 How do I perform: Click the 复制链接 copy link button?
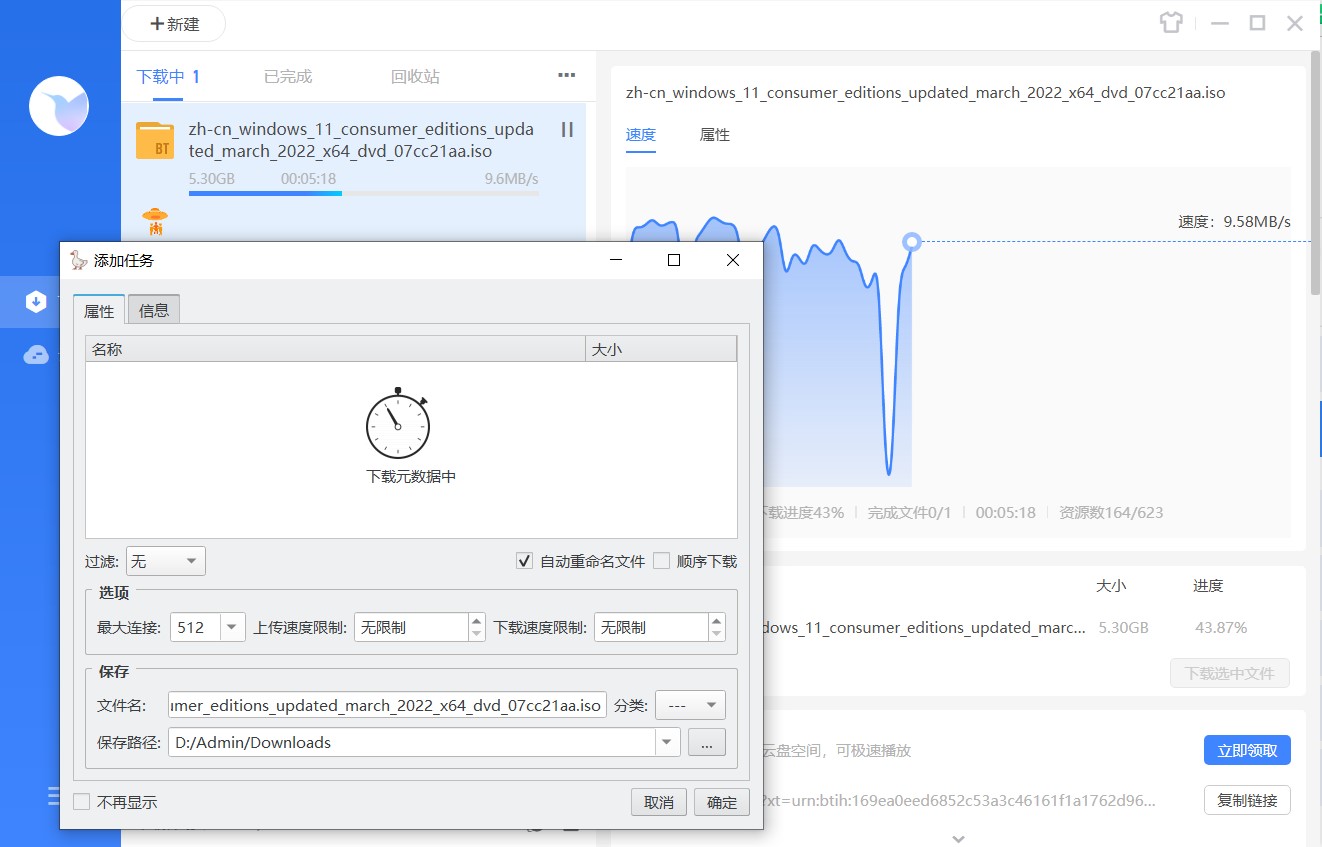1246,800
